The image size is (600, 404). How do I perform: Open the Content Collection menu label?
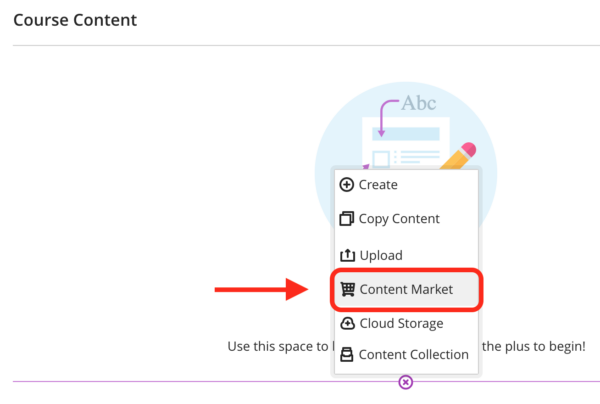pos(414,355)
